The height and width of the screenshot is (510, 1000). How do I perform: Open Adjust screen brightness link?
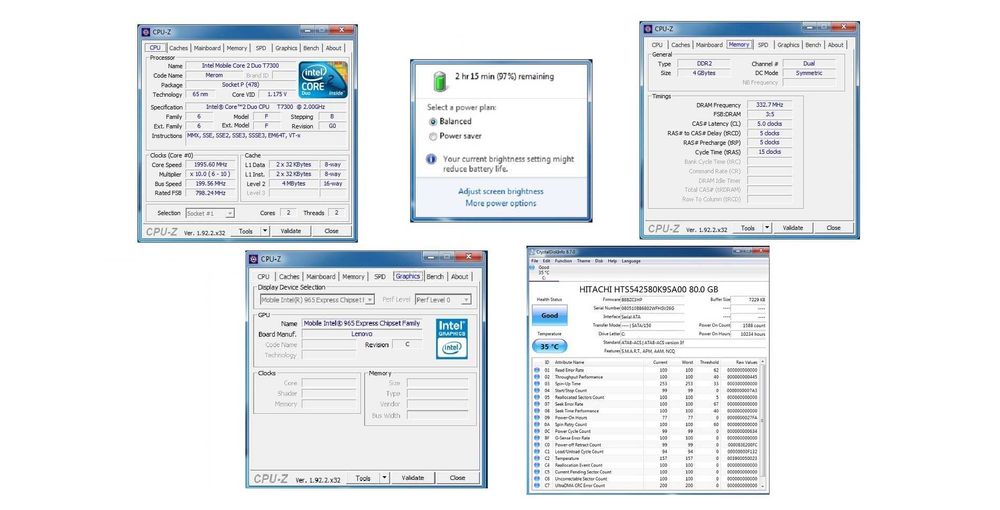pos(501,191)
